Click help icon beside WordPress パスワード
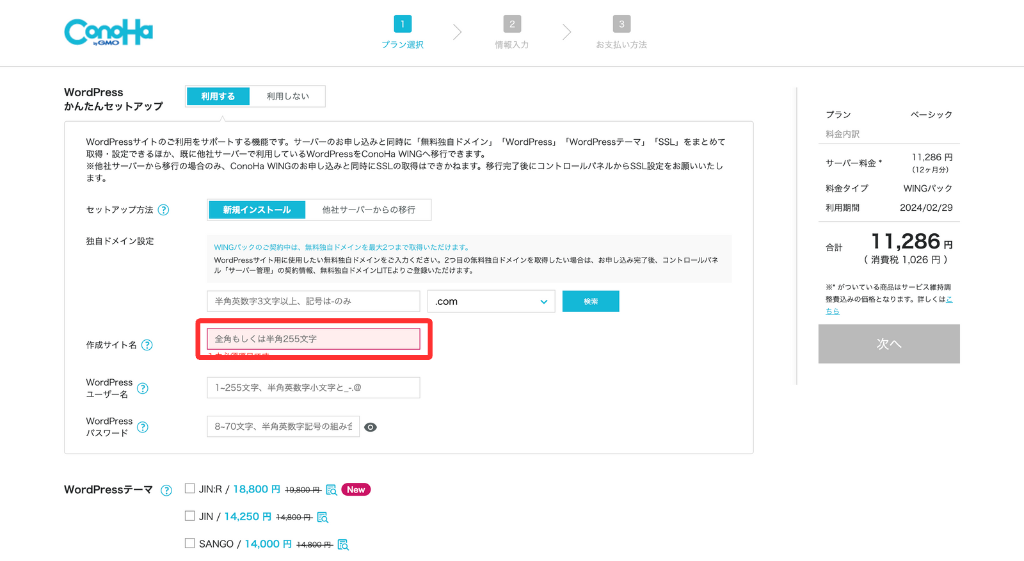 [142, 427]
